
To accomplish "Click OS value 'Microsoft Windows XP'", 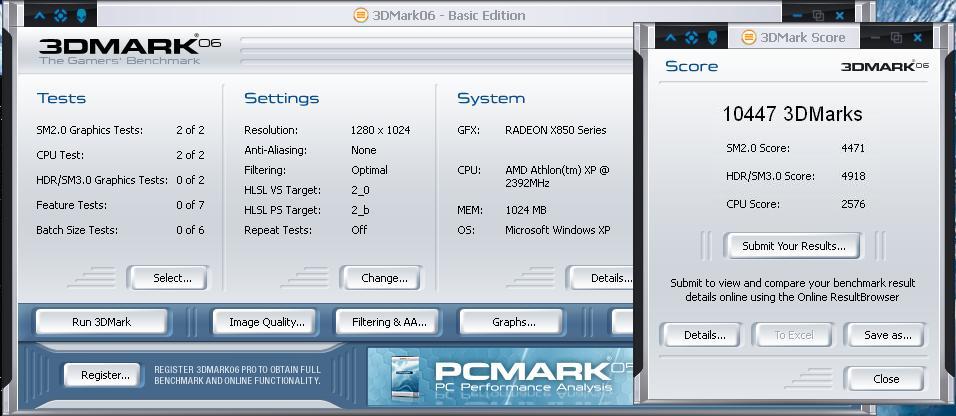I will 558,230.
